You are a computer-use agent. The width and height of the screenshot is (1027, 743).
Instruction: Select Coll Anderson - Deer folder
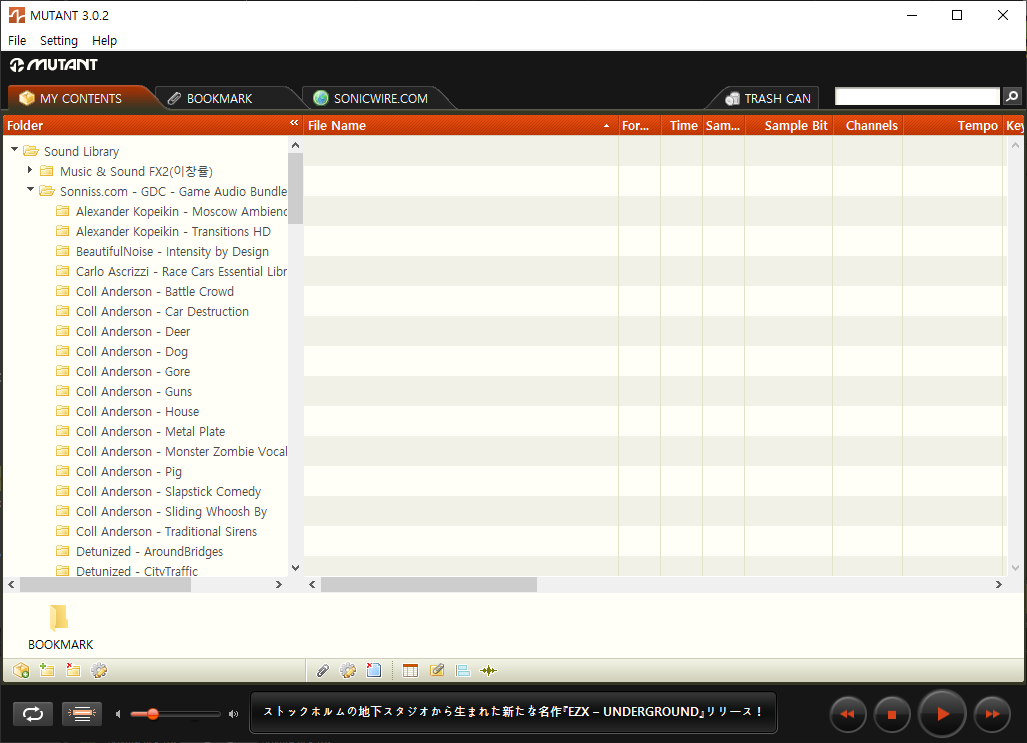coord(133,332)
